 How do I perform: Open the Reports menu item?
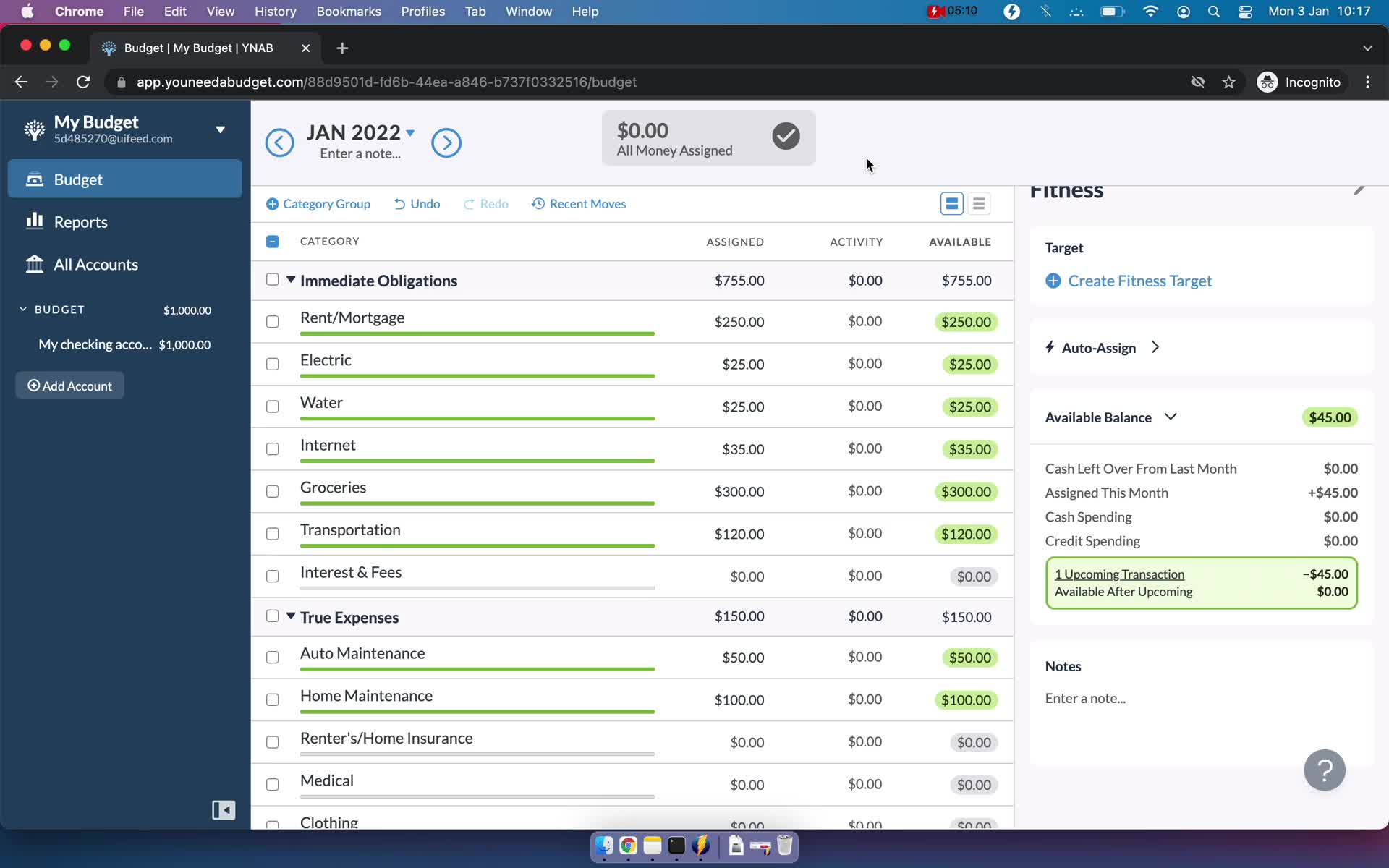click(x=82, y=221)
